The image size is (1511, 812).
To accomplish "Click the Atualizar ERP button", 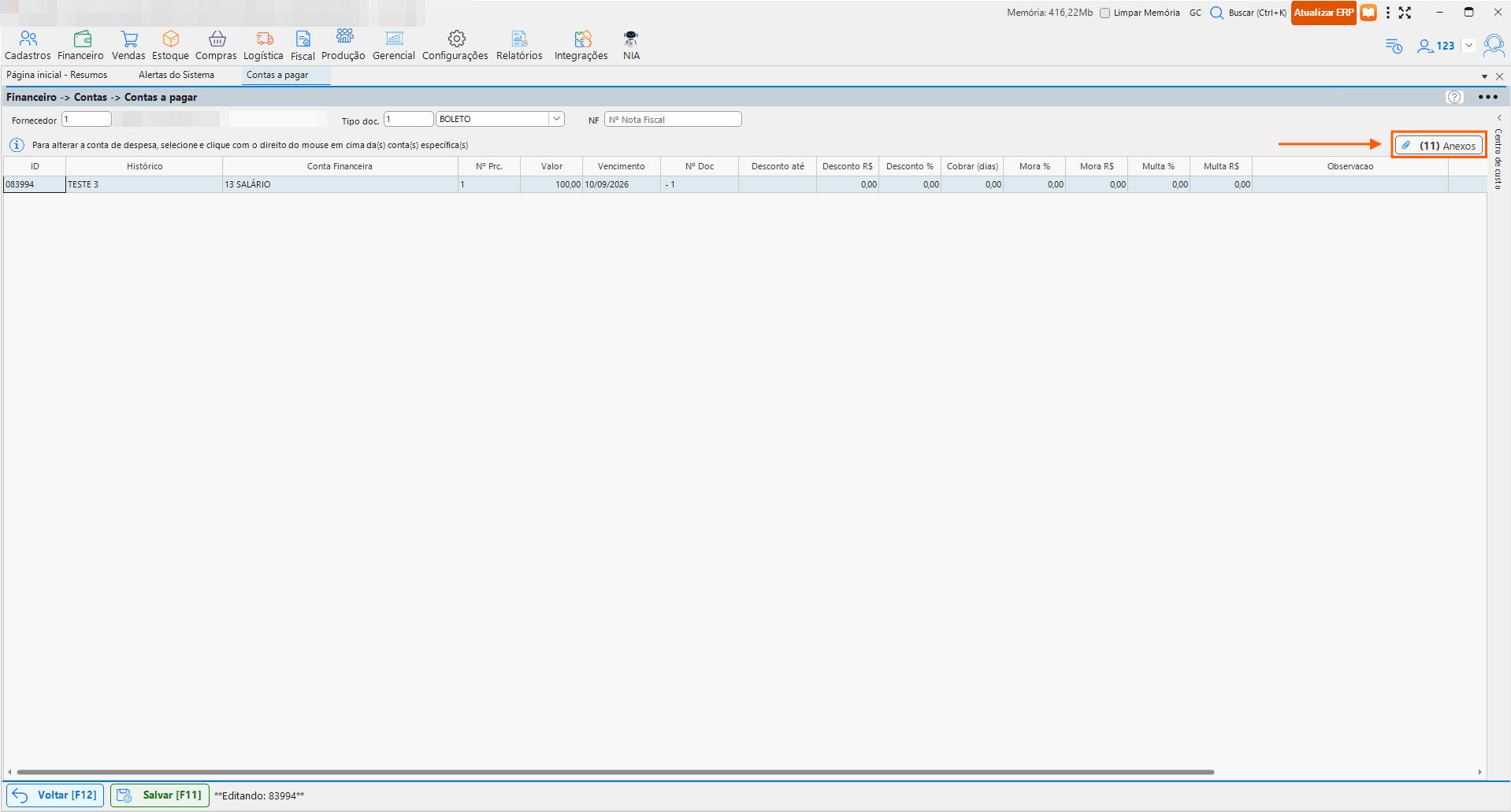I will (x=1324, y=13).
